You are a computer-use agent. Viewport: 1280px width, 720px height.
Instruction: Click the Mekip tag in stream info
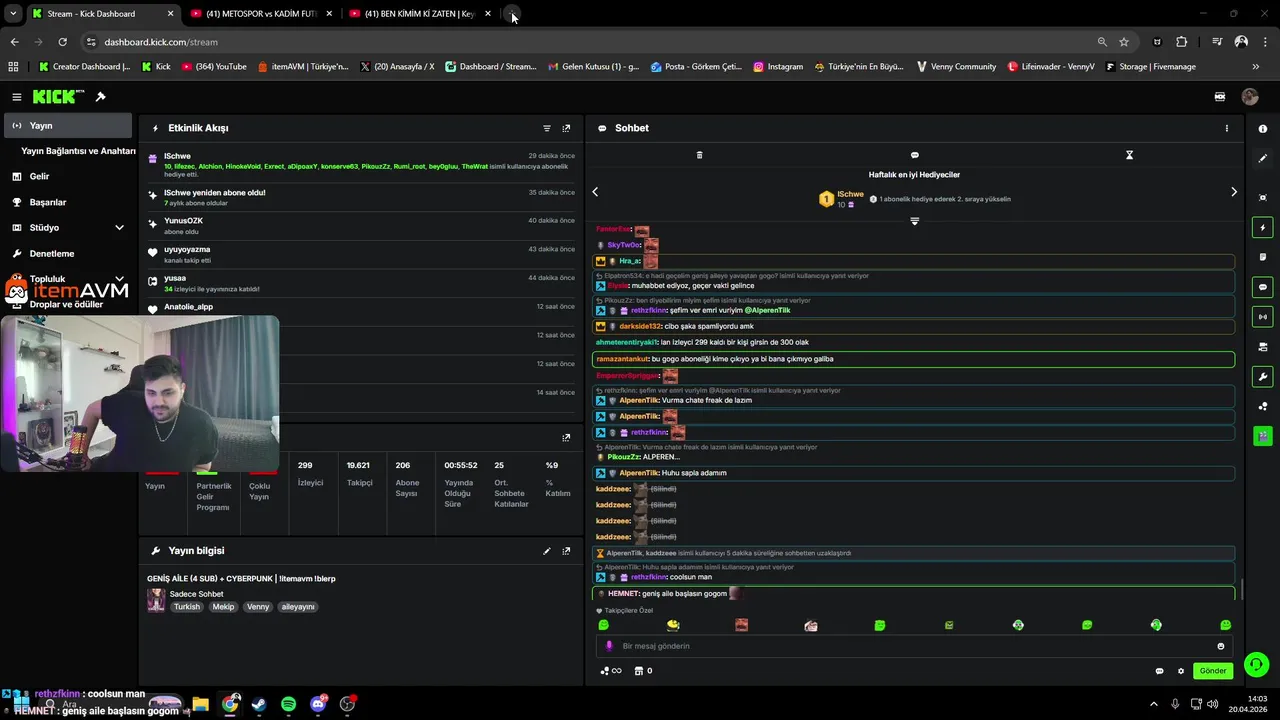[223, 607]
